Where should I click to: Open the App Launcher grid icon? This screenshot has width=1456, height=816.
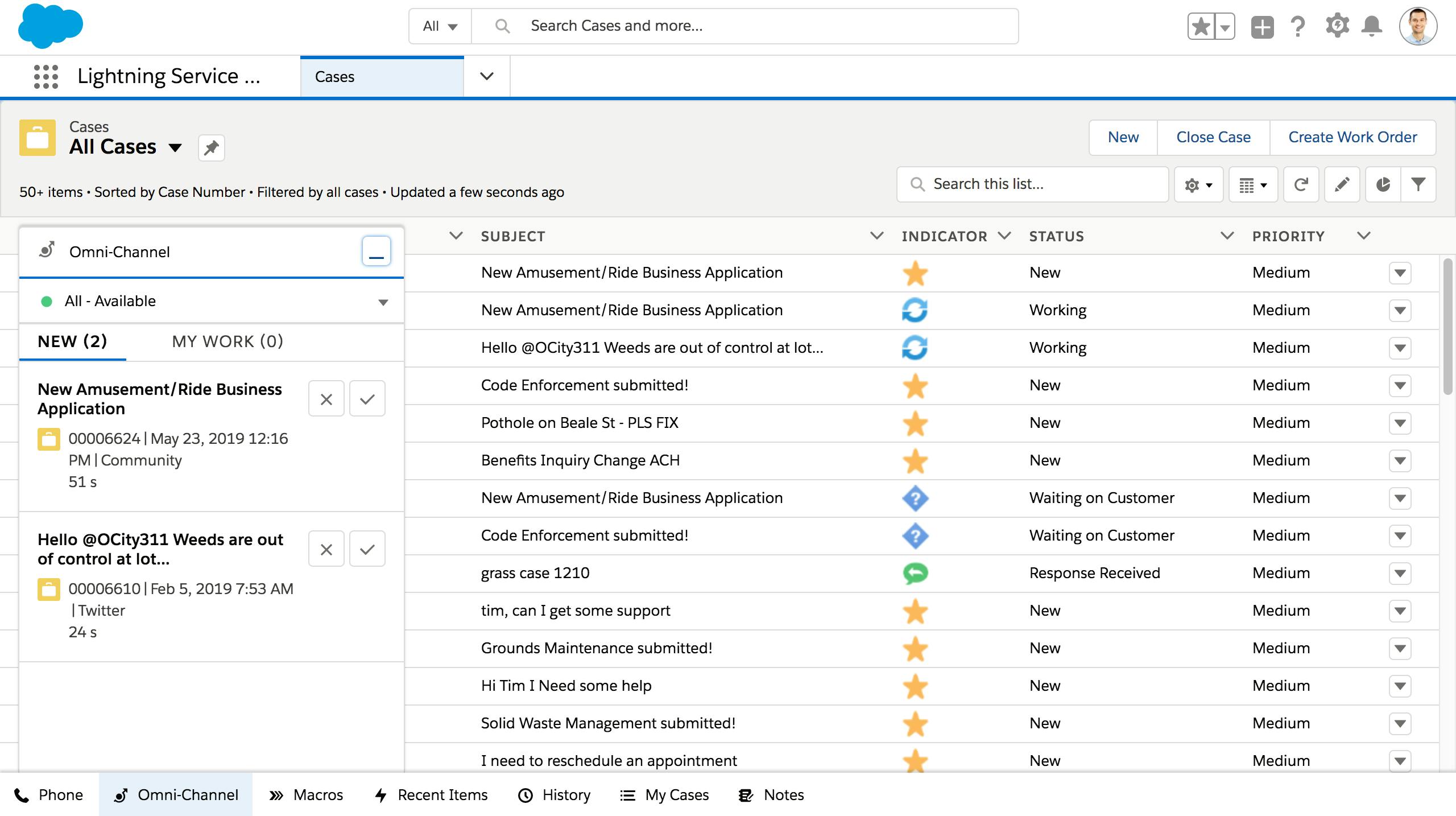(46, 76)
